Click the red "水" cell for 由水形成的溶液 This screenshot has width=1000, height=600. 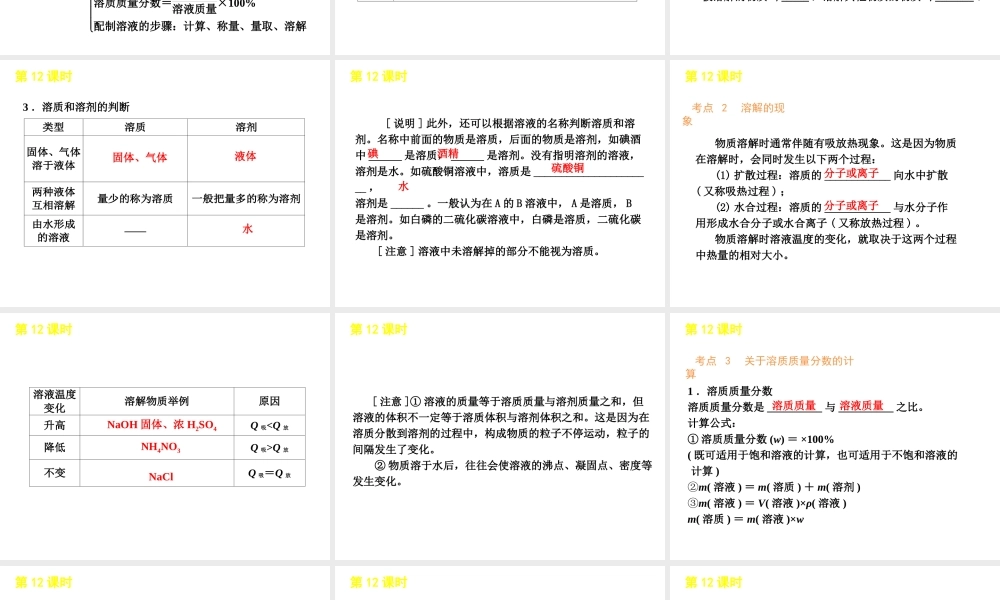245,231
